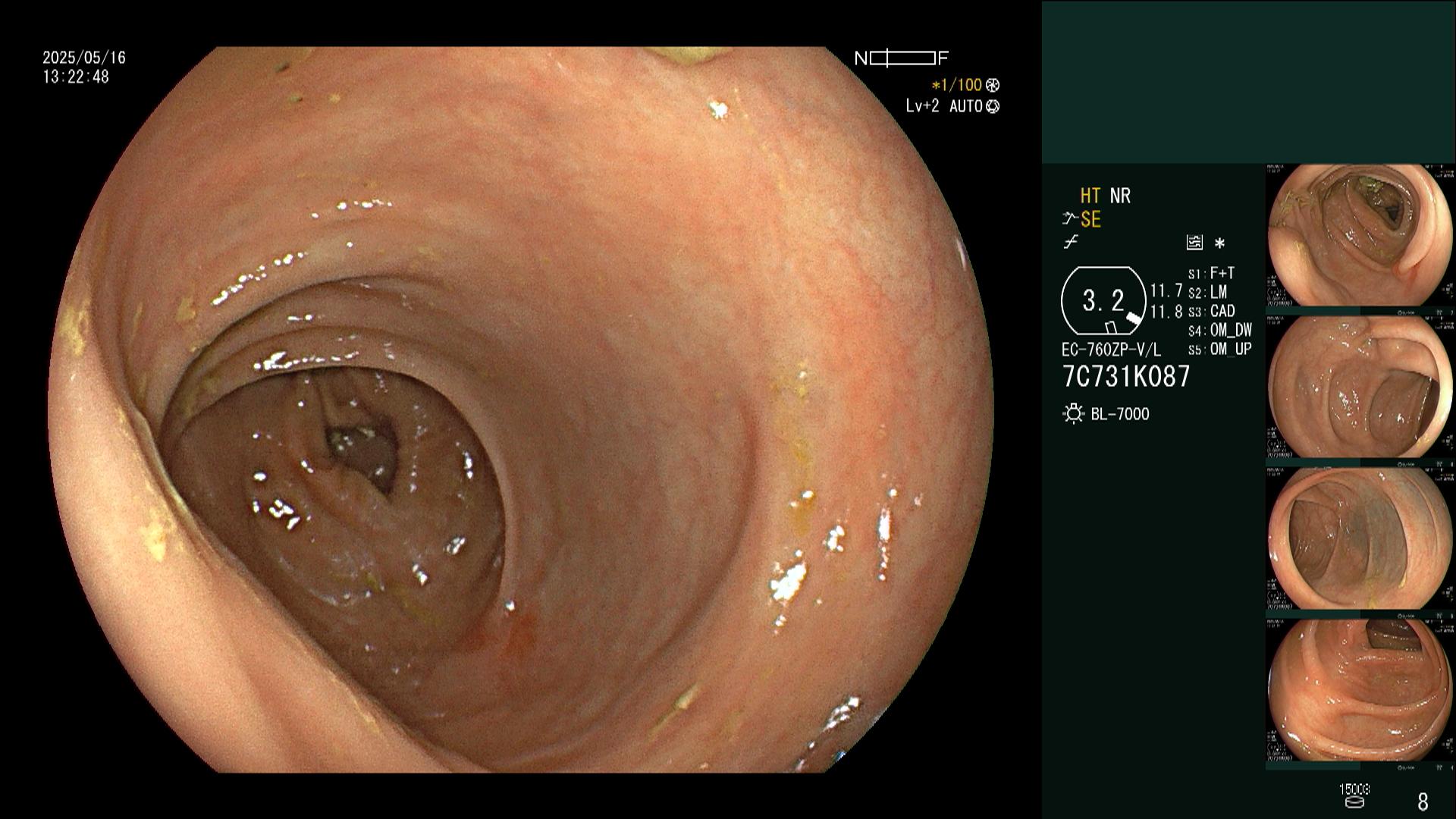Open the fourth captured thumbnail image
This screenshot has height=819, width=1456.
[1360, 690]
